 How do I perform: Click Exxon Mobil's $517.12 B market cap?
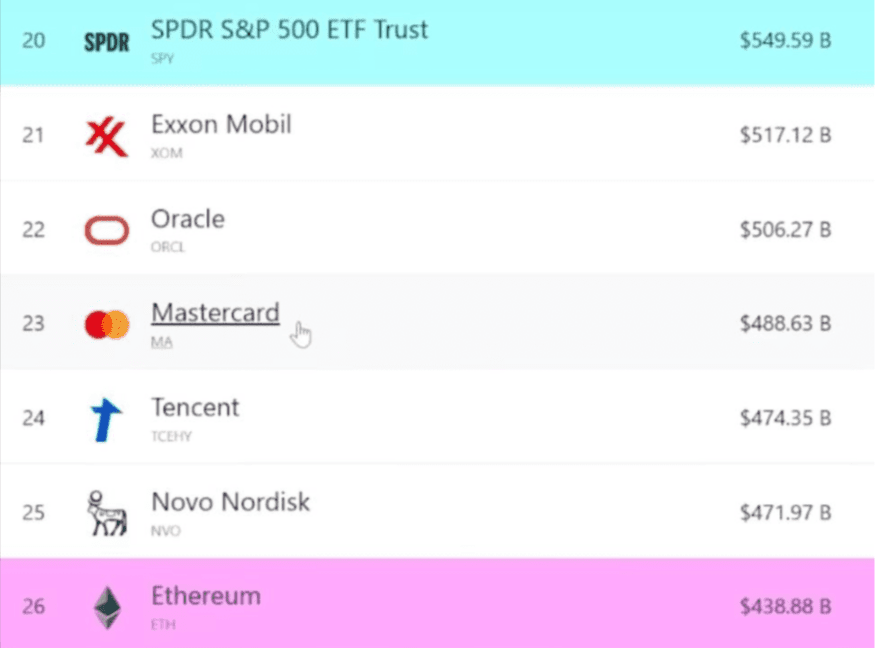[x=785, y=135]
